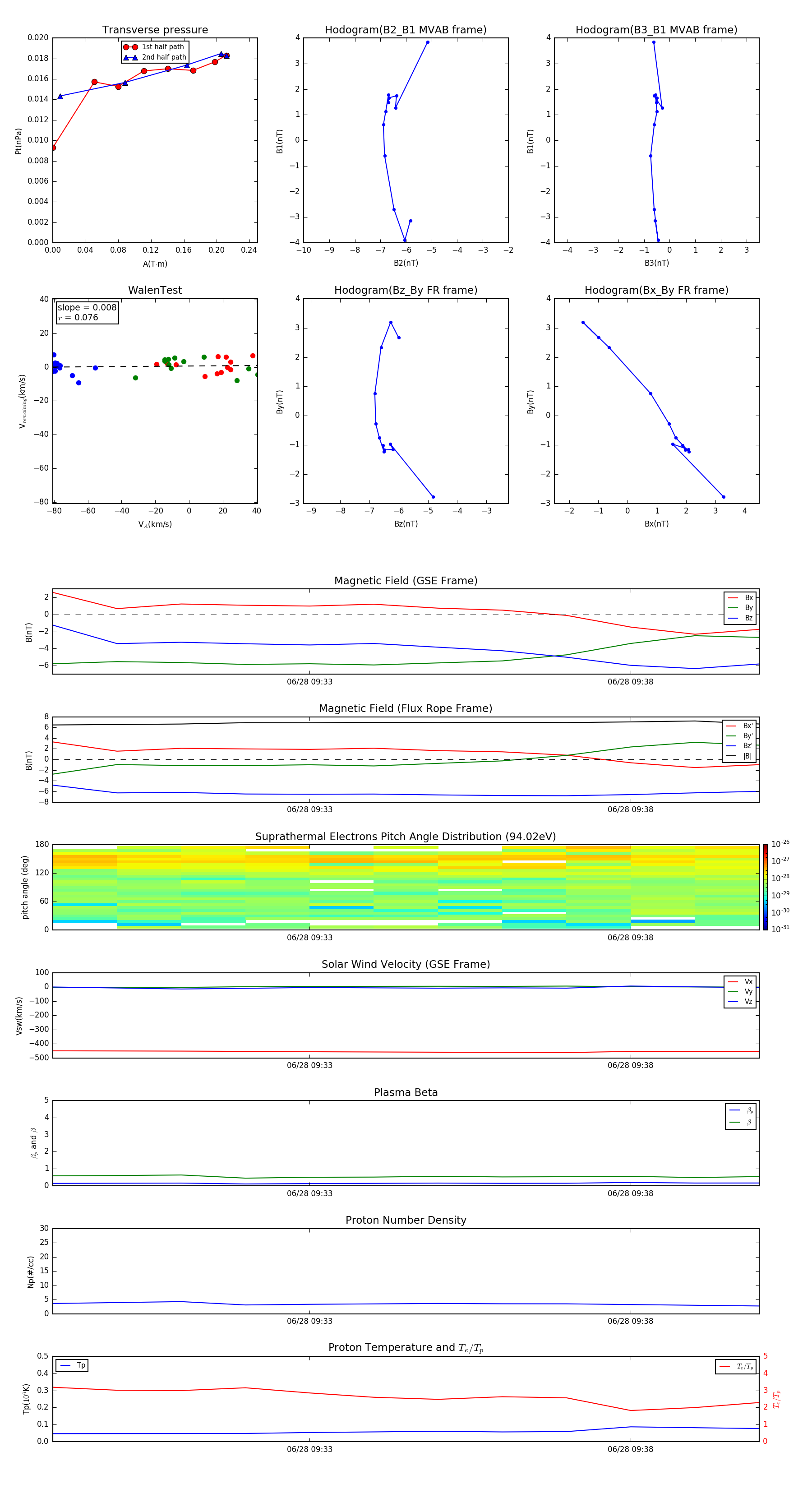The image size is (812, 1489).
Task: Click the 'Magnetic Field (Flux Rope Frame)' title
Action: 406,709
